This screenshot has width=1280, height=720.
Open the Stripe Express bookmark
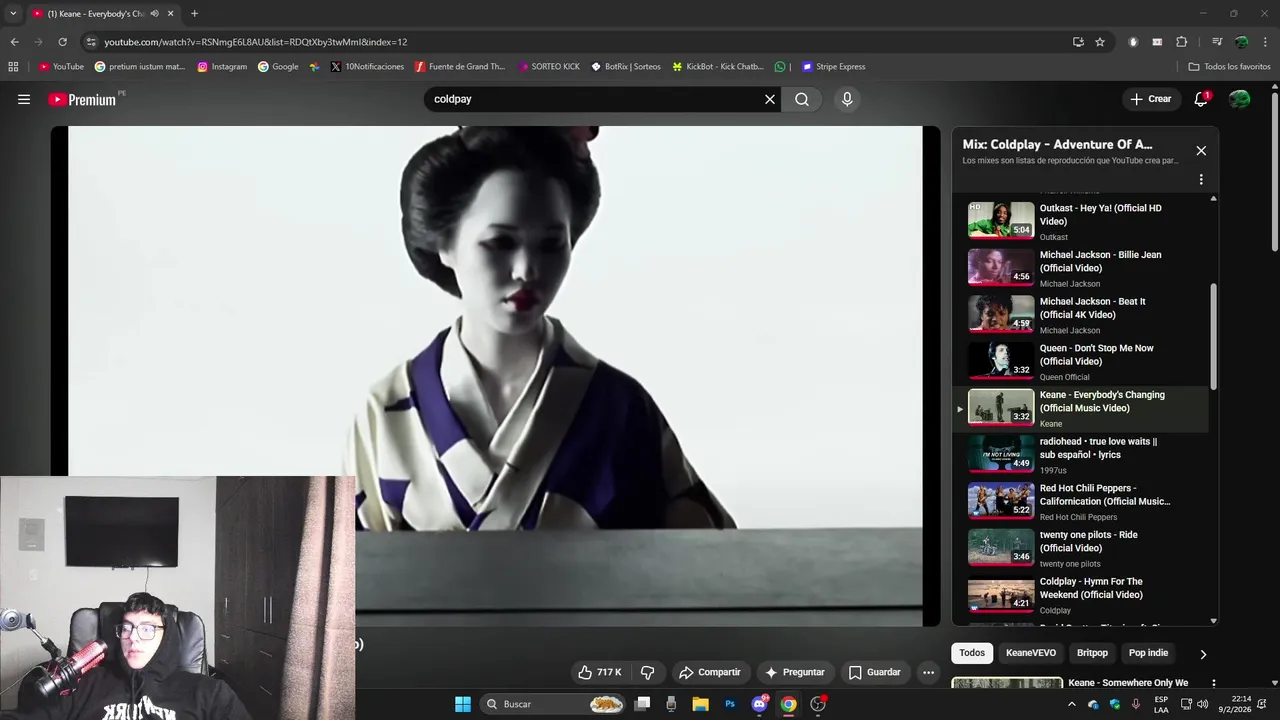point(833,67)
